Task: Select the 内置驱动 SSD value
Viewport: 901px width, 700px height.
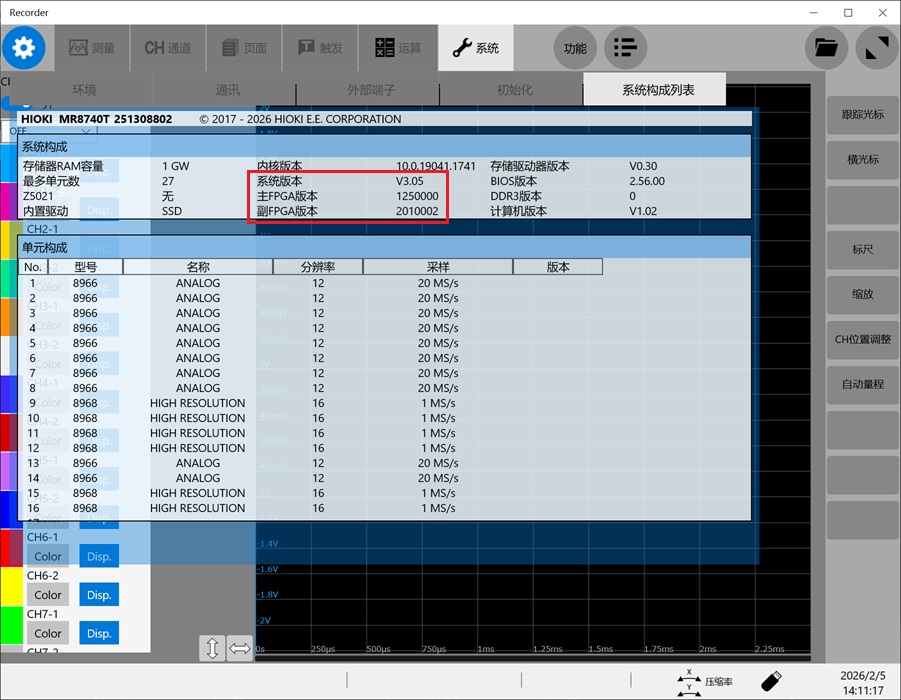Action: tap(172, 211)
